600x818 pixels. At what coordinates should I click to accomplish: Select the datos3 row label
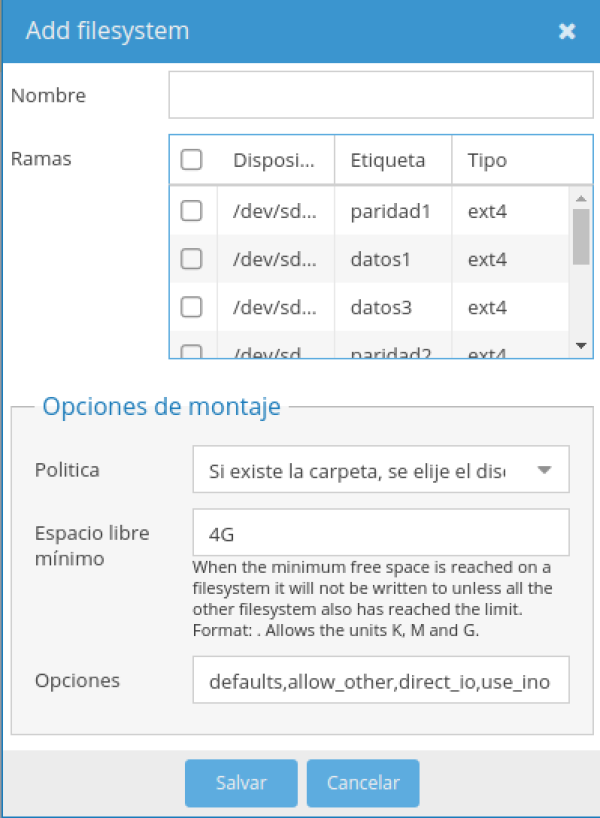[380, 307]
